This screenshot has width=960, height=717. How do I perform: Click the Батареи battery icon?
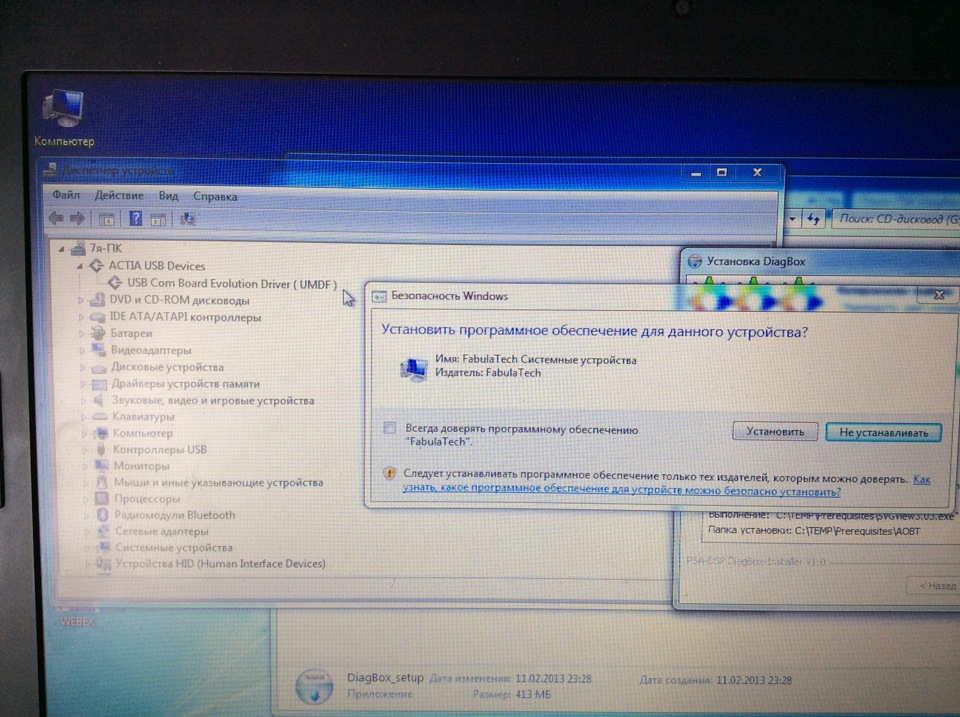click(x=97, y=333)
